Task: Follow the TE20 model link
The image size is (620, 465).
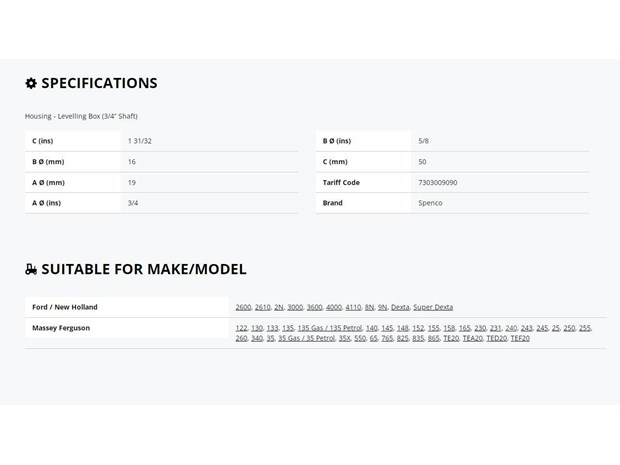Action: click(x=451, y=338)
